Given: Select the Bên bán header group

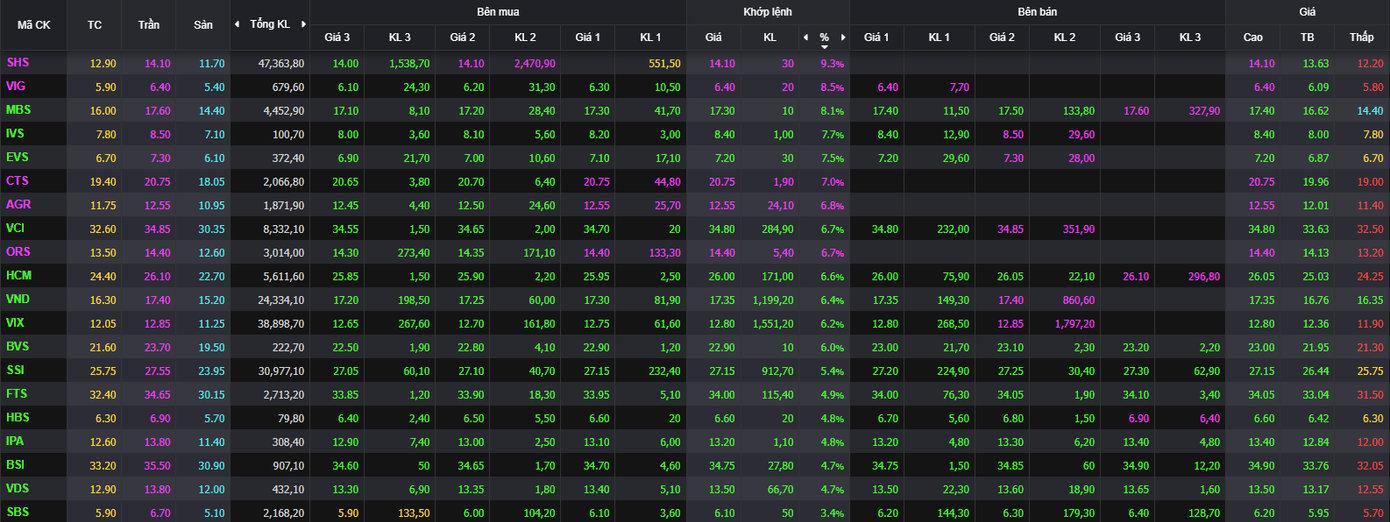Looking at the screenshot, I should pos(1037,12).
